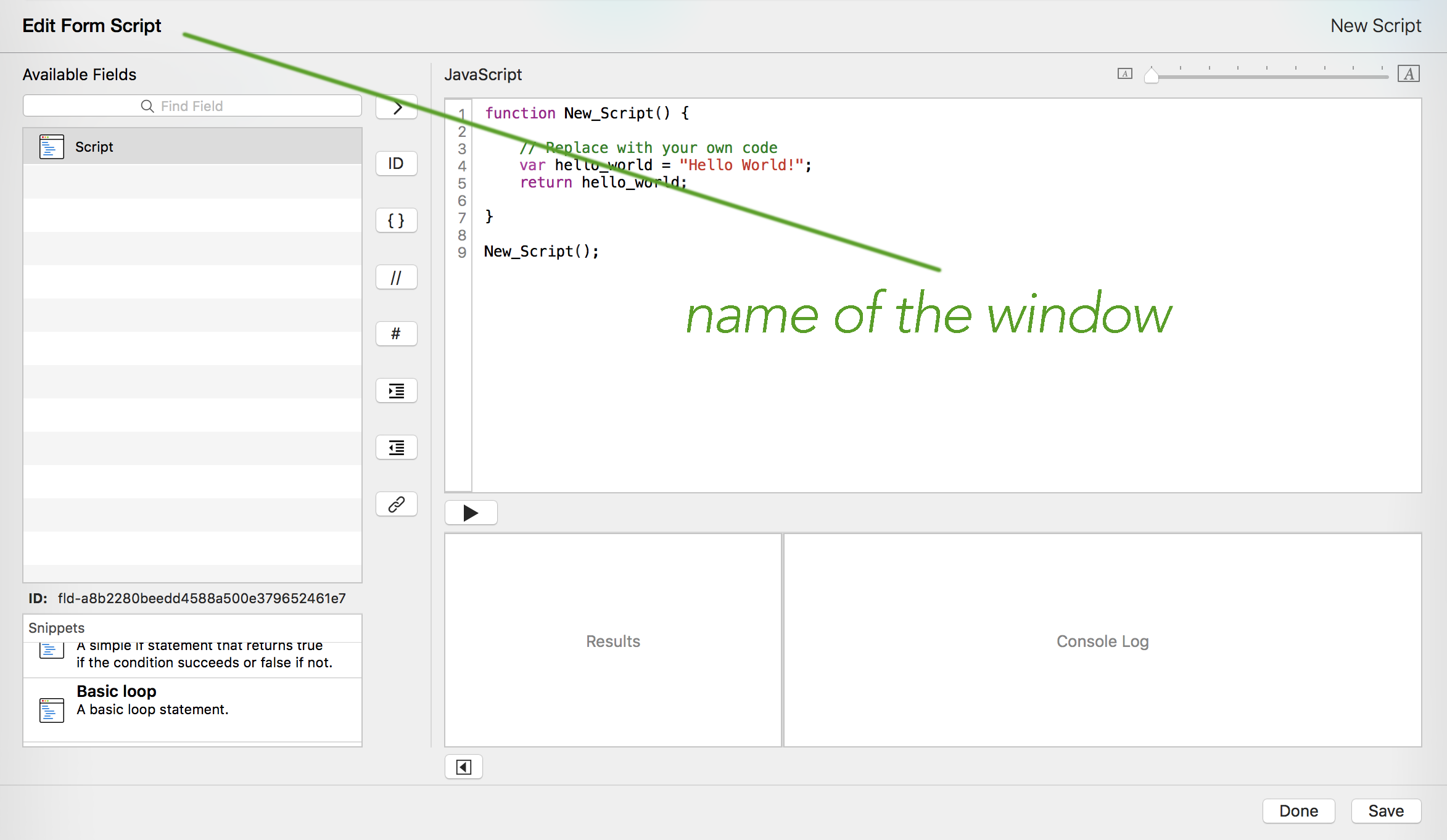Click the font size slider handle
1447x840 pixels.
[x=1151, y=75]
